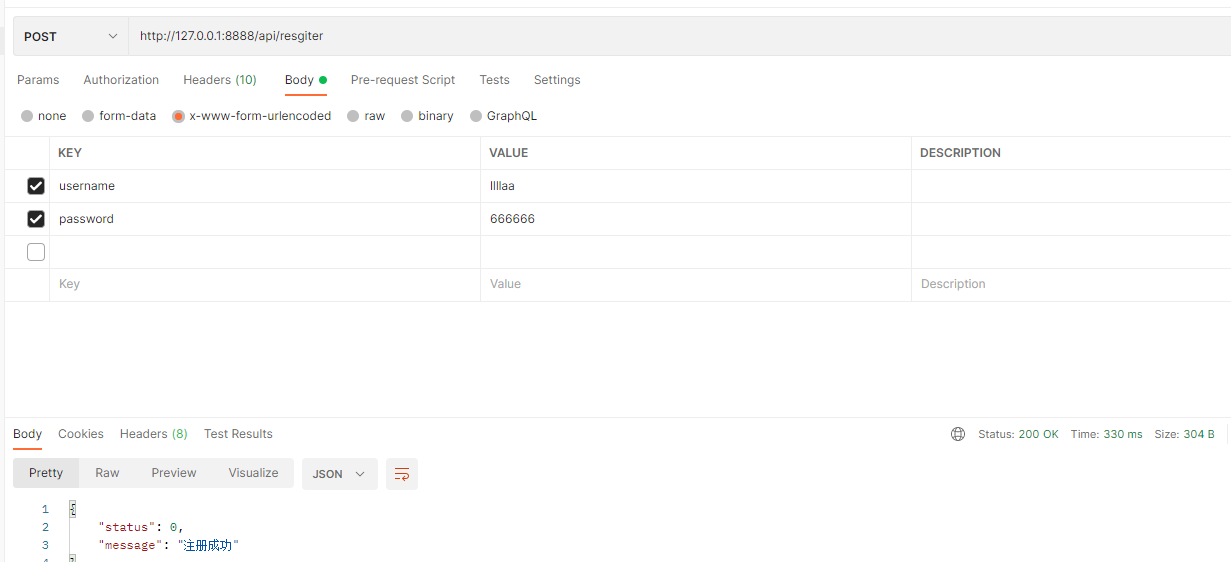Open the response Headers (8) tab

pos(154,434)
